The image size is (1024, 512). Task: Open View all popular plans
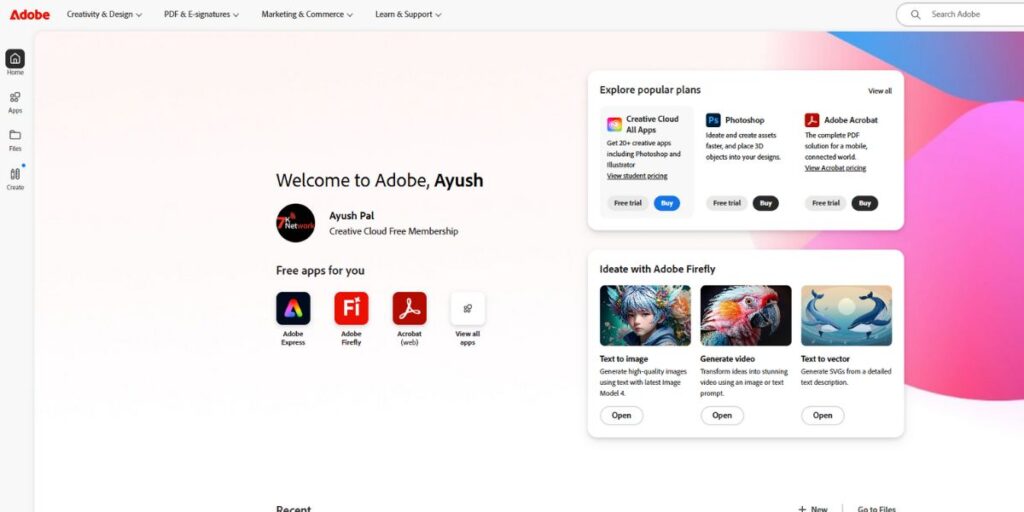880,91
